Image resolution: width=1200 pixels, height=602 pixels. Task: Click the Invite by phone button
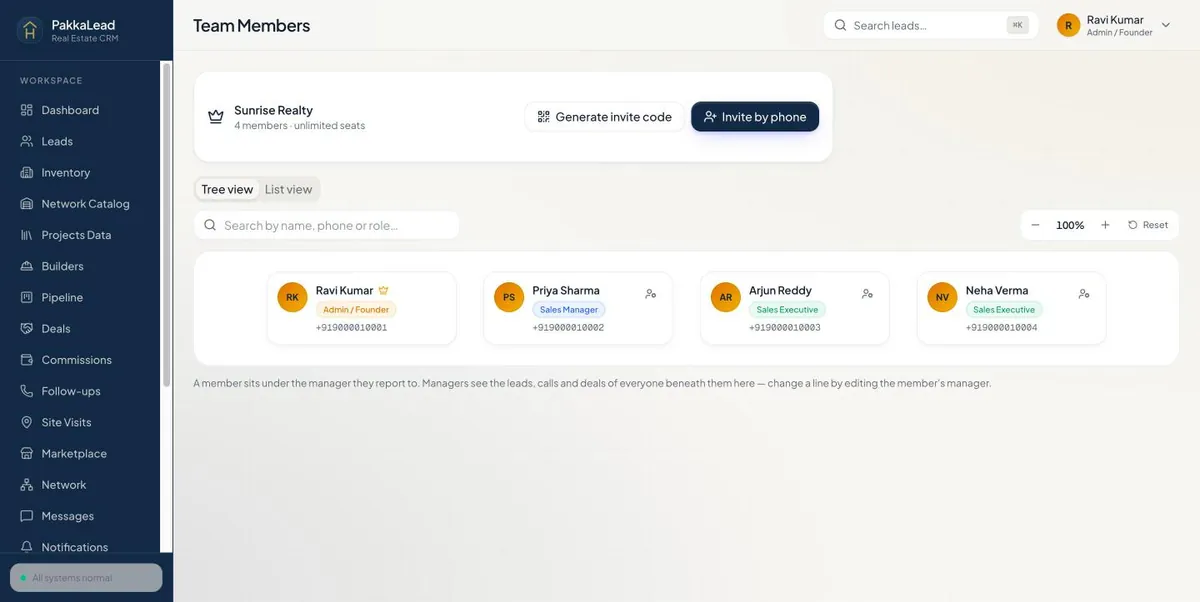[755, 117]
